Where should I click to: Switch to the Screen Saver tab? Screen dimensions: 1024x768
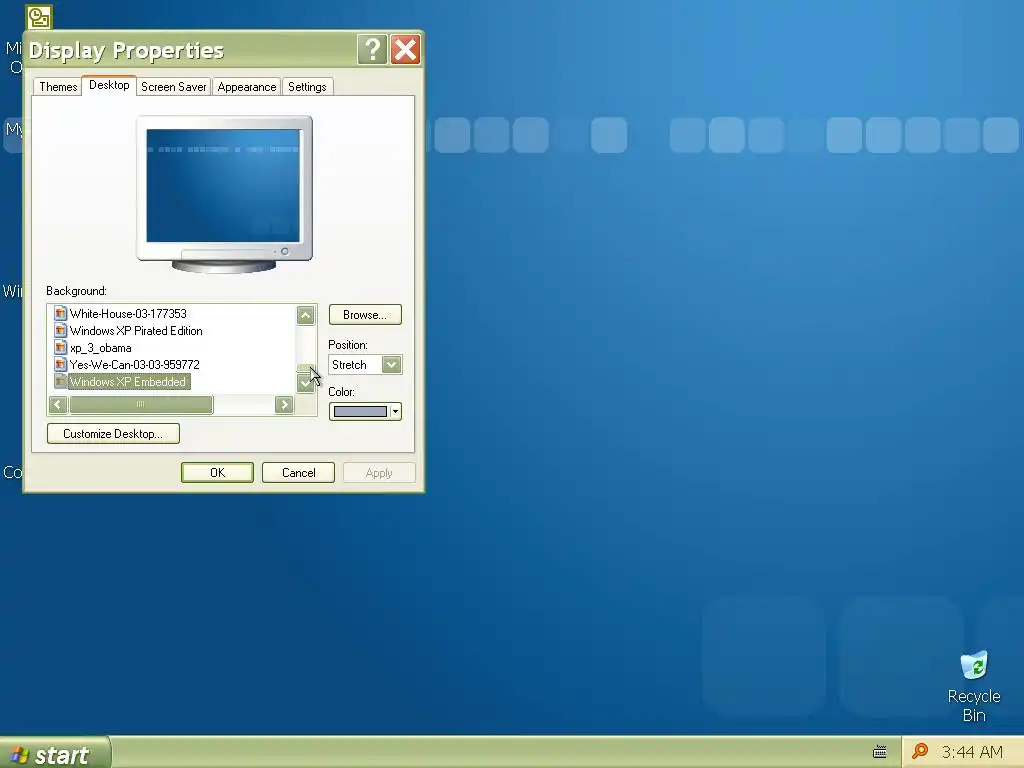pyautogui.click(x=174, y=87)
